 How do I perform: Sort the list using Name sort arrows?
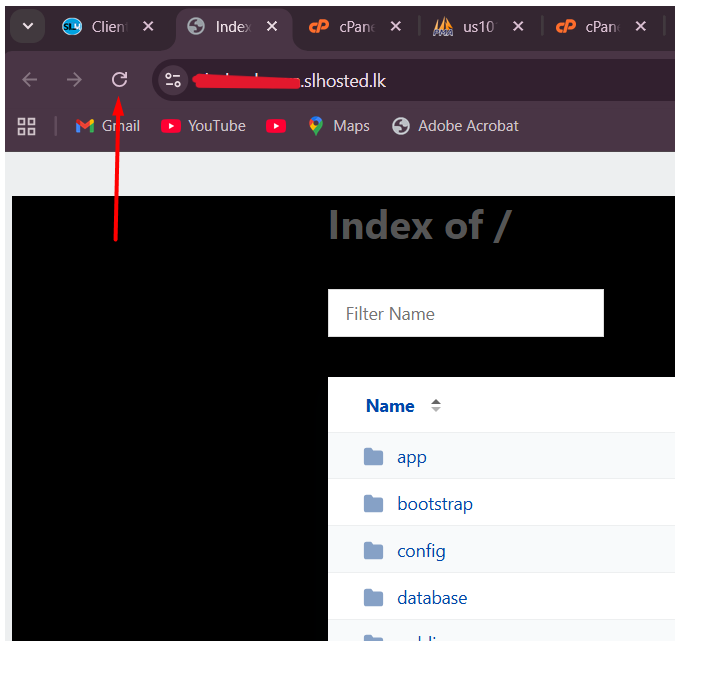[x=435, y=406]
